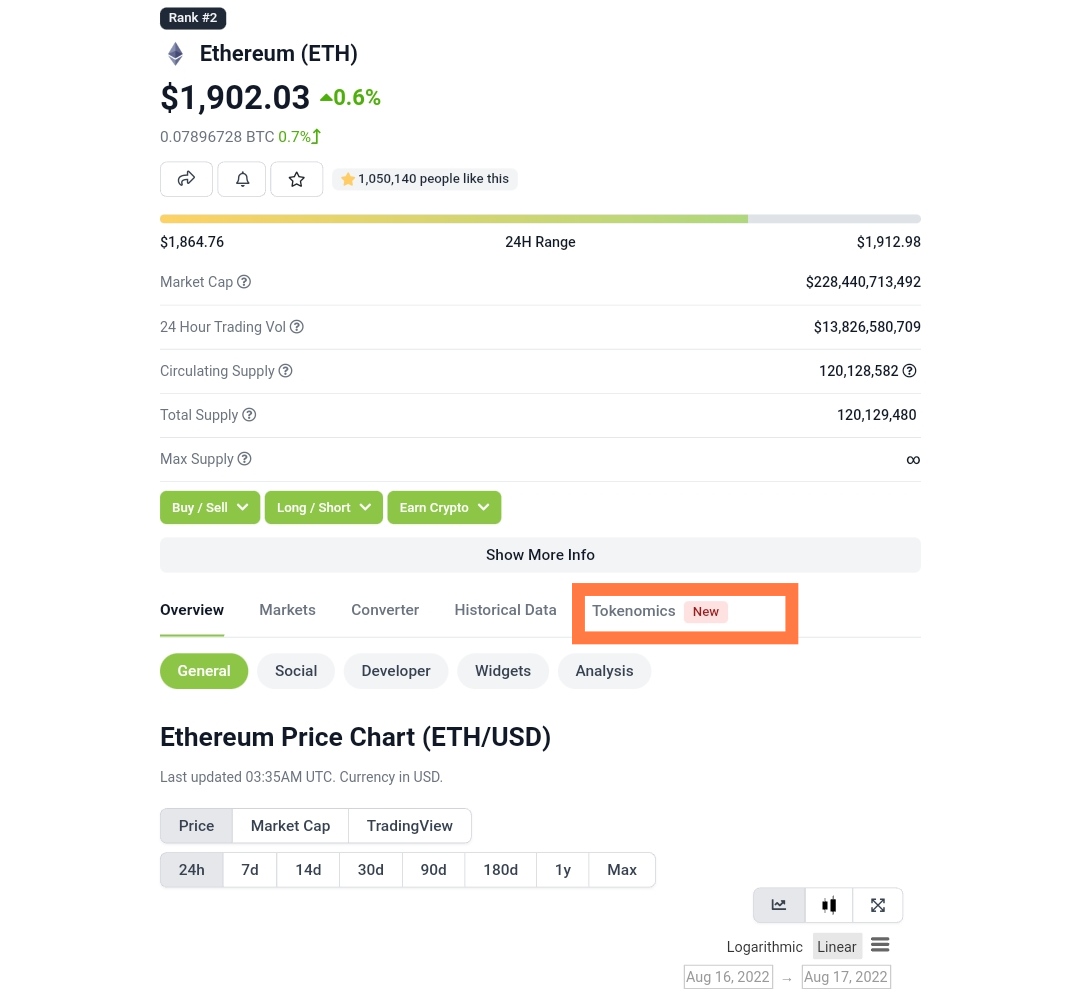Expand chart to fullscreen icon

pos(878,905)
